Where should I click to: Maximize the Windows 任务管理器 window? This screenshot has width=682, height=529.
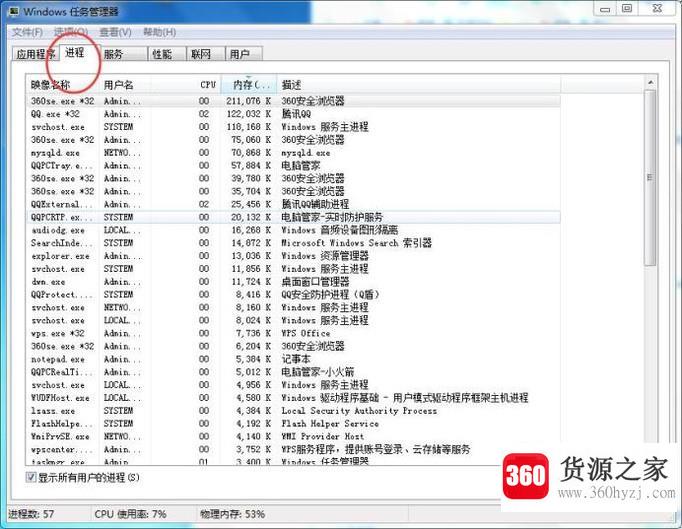point(627,9)
